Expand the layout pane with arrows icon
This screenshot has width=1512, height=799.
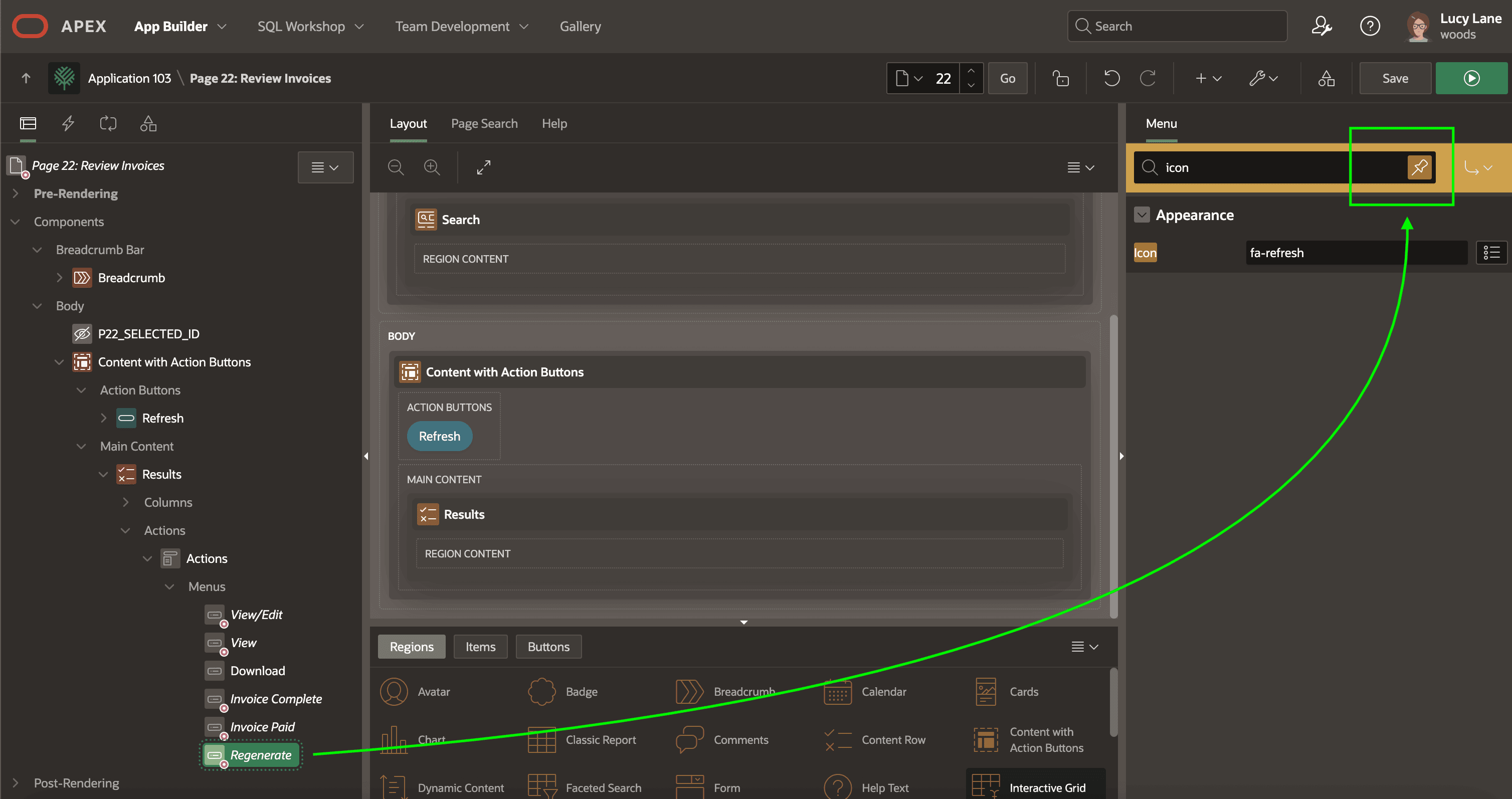[x=484, y=167]
